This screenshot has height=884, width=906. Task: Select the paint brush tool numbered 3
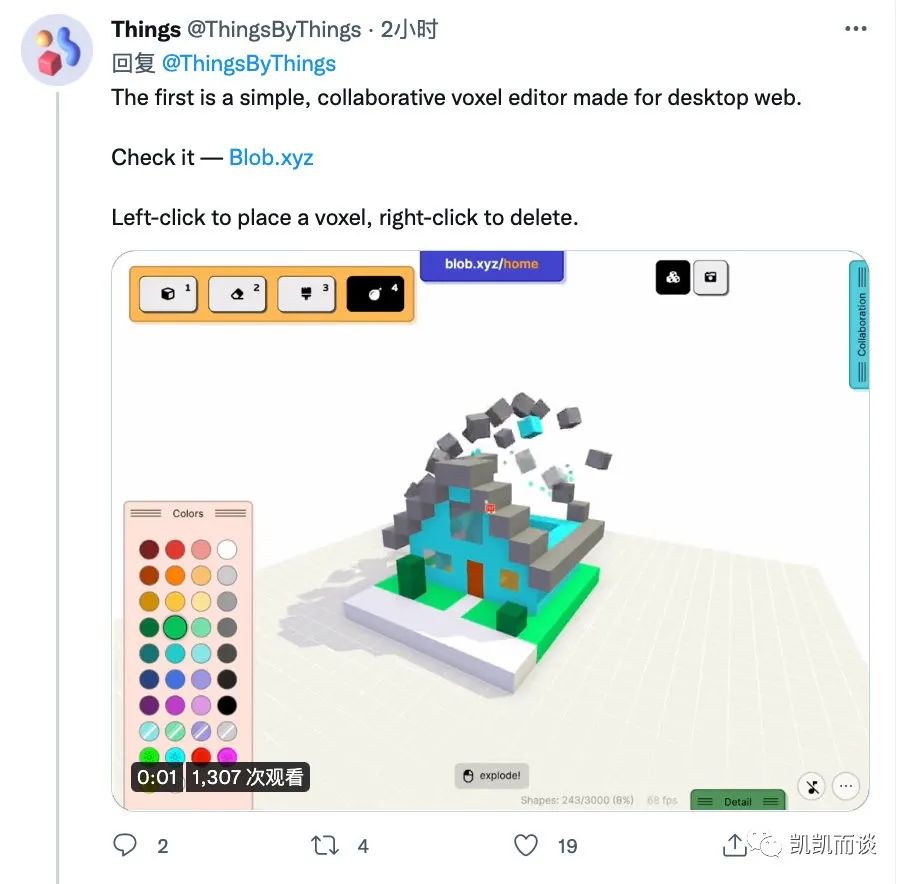tap(306, 294)
